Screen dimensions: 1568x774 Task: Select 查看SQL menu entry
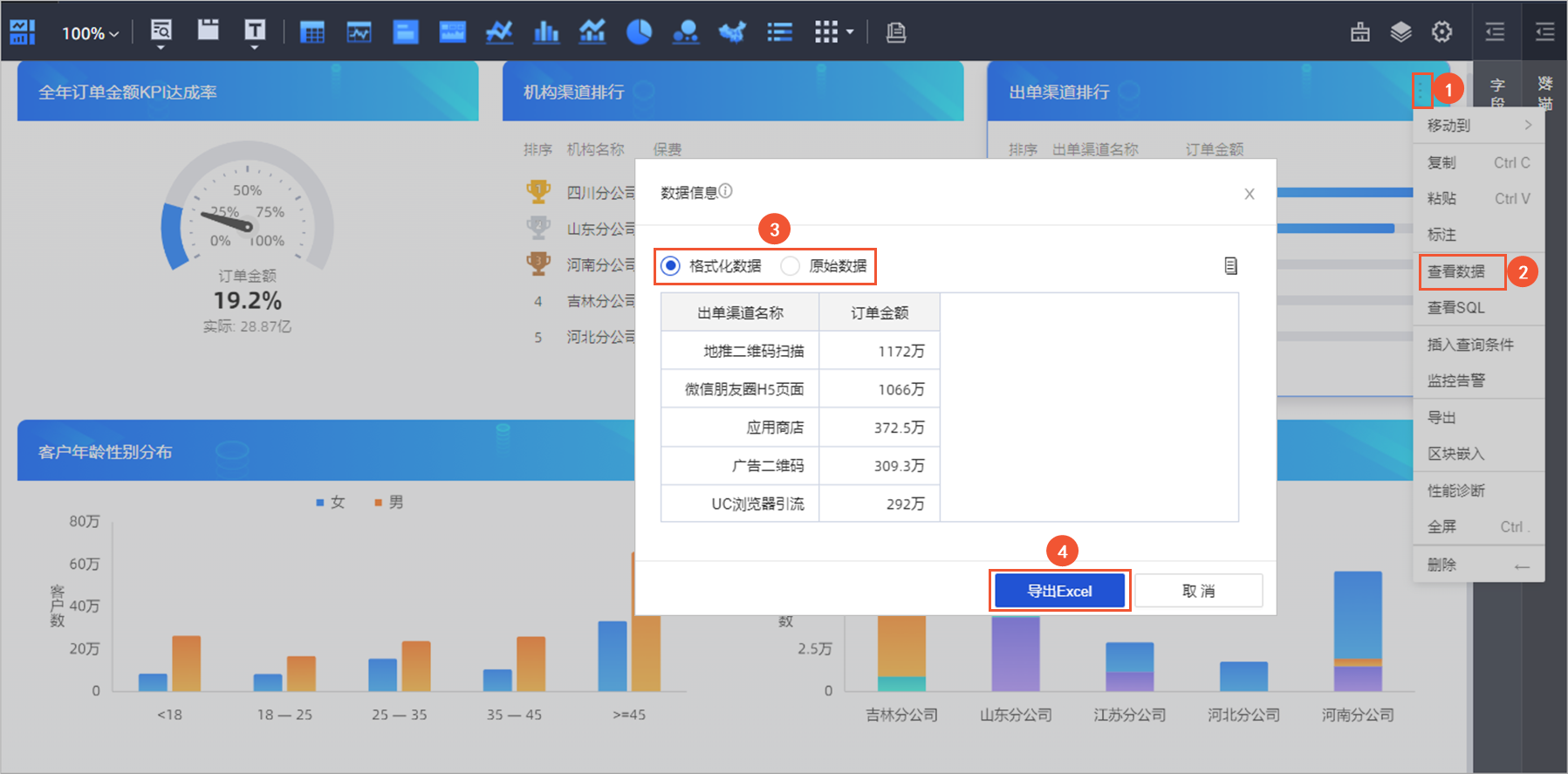pyautogui.click(x=1479, y=308)
